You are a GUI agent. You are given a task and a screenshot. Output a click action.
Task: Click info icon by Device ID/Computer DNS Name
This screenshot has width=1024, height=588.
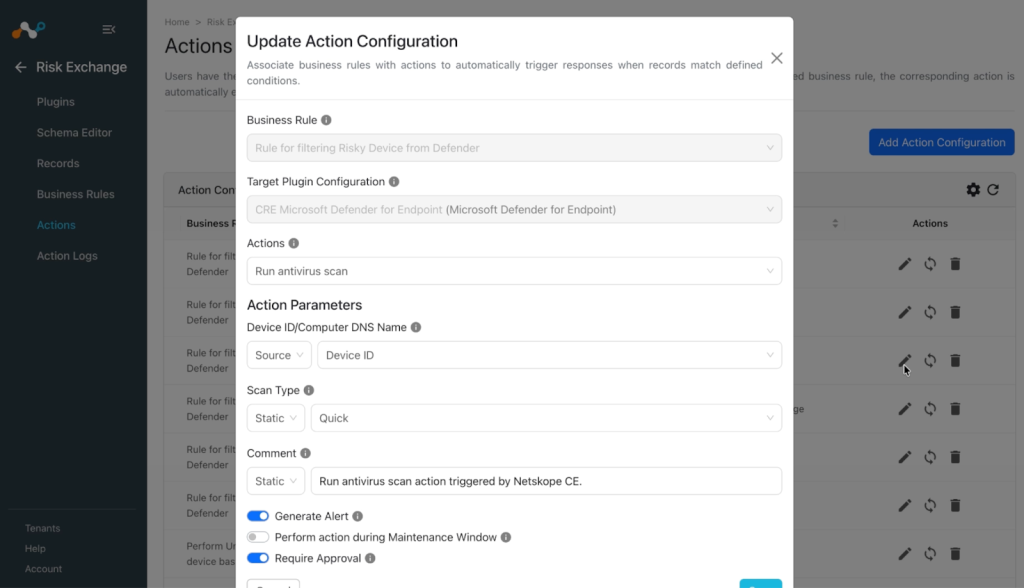click(416, 327)
